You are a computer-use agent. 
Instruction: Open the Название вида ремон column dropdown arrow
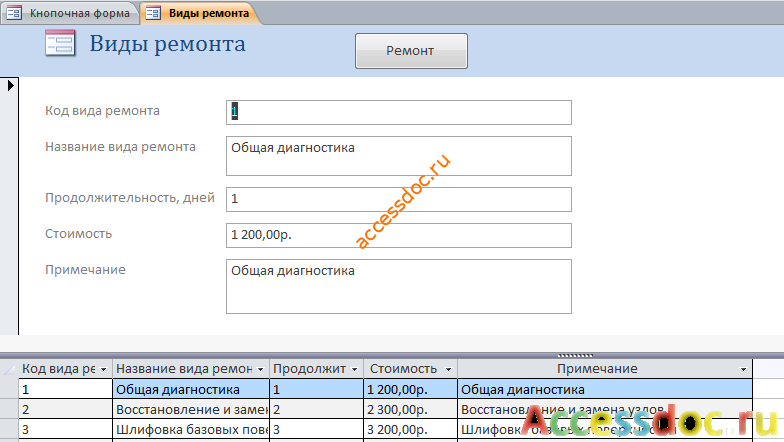[x=260, y=369]
